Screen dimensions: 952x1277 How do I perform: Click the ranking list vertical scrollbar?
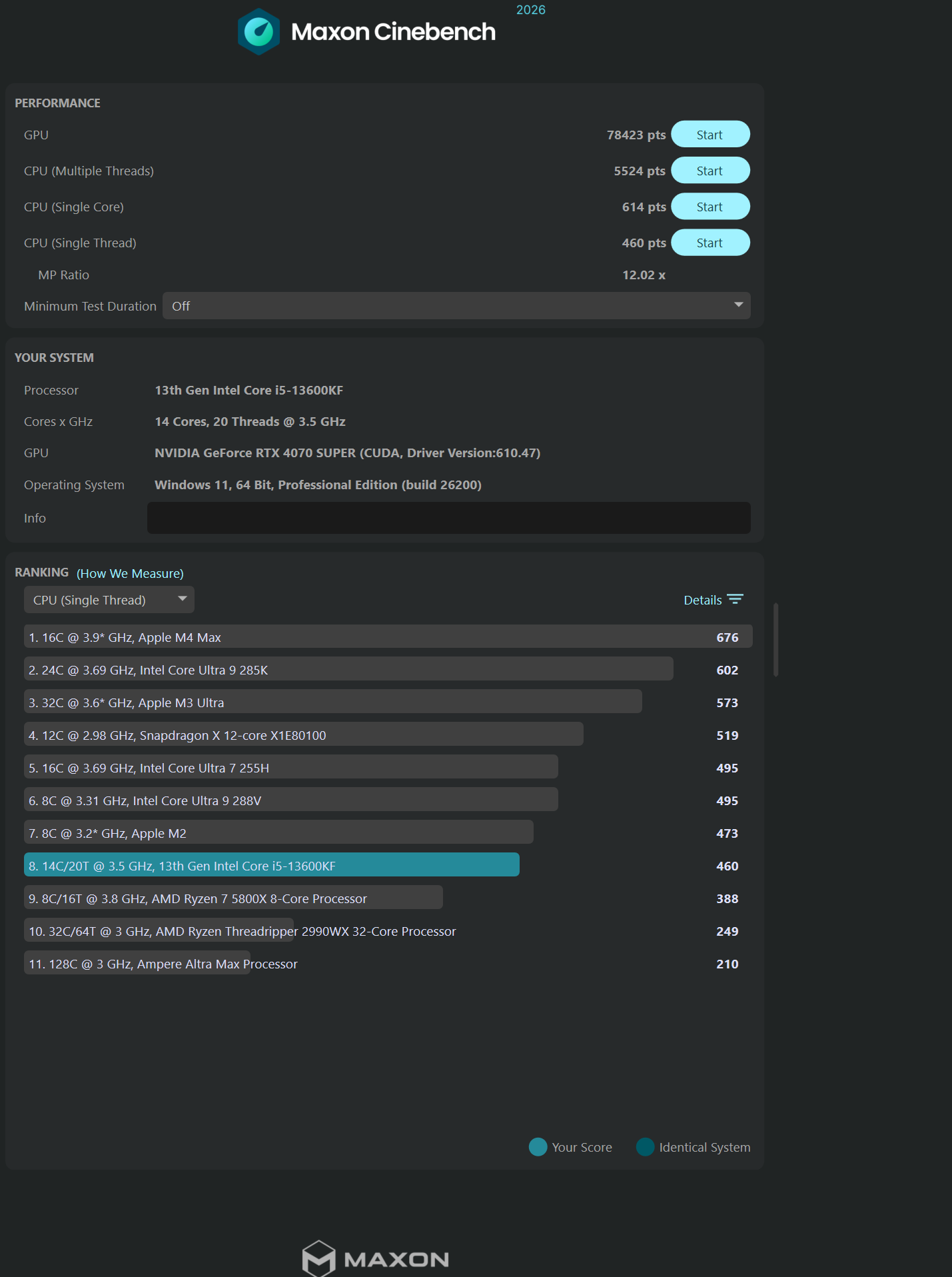[x=775, y=640]
